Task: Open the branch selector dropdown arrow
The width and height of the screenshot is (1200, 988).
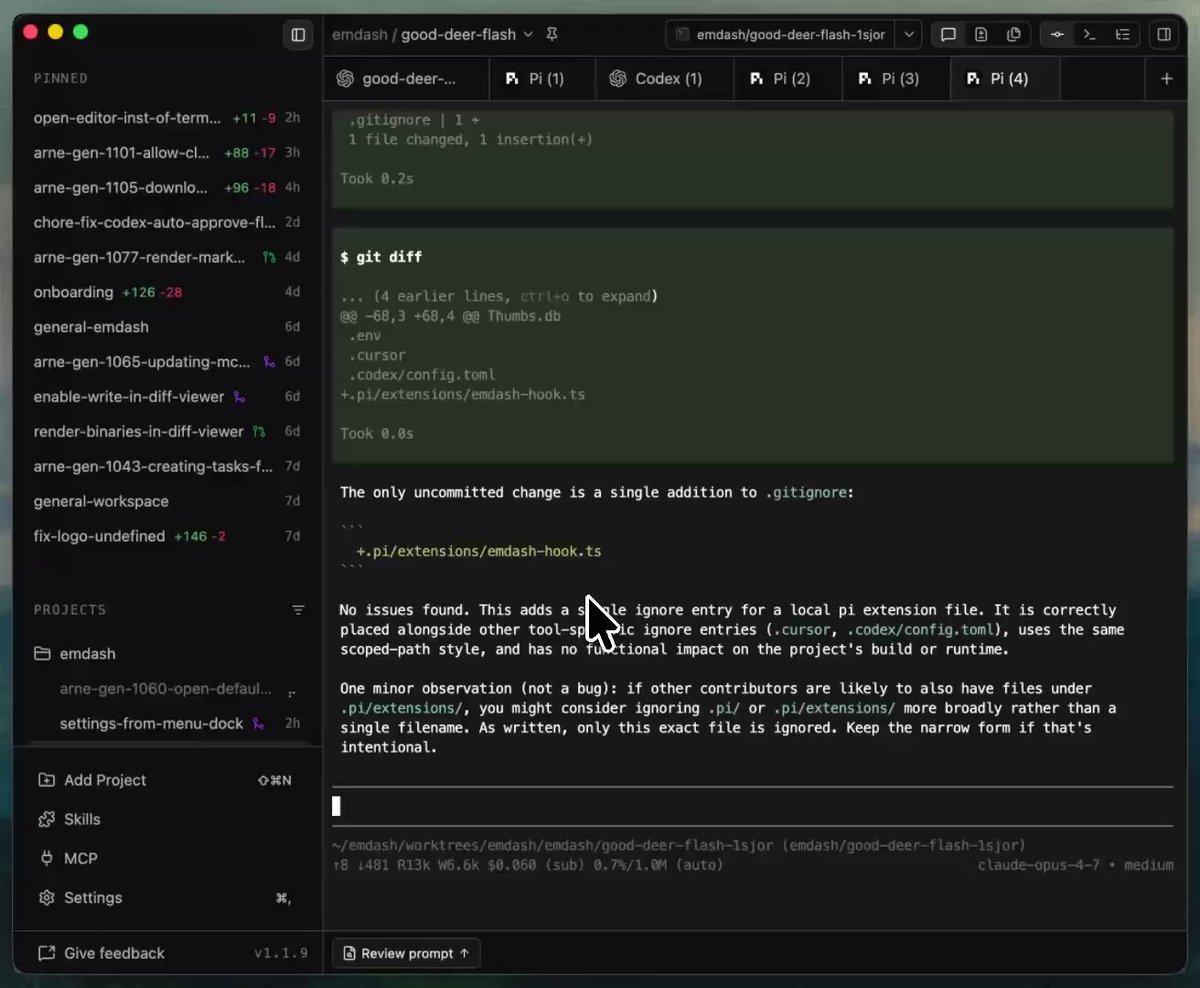Action: point(908,35)
